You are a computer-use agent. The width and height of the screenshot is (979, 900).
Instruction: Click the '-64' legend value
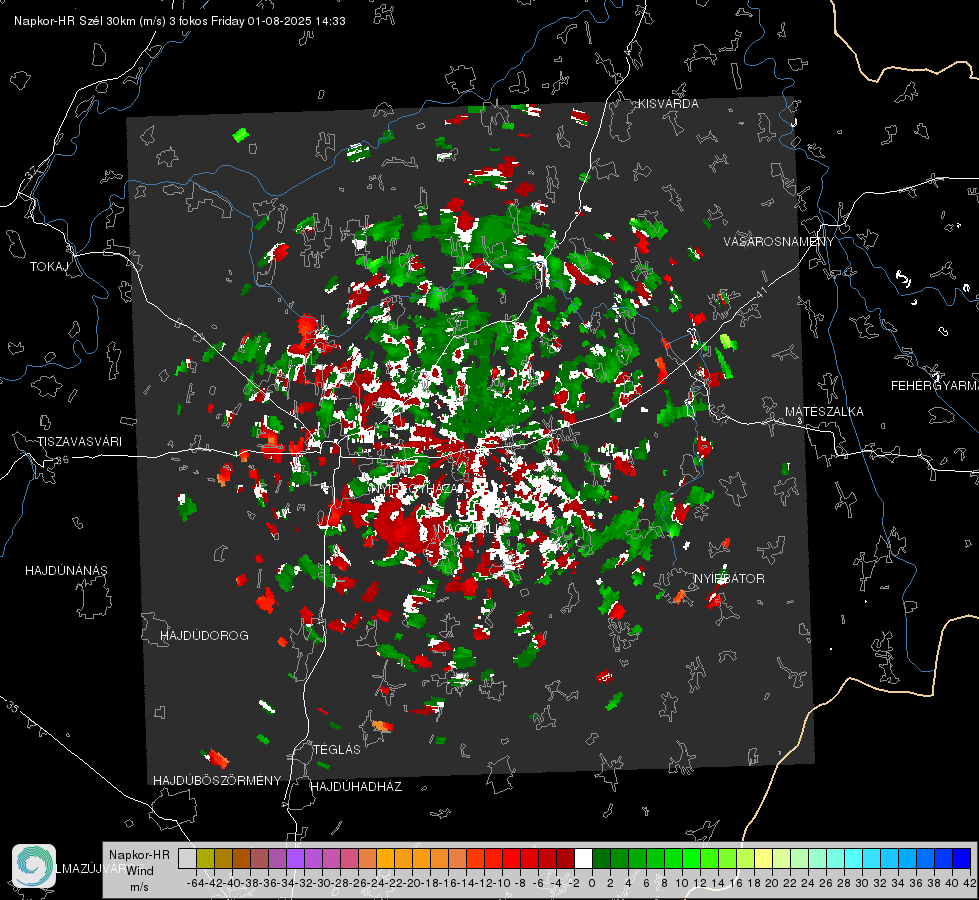[195, 883]
